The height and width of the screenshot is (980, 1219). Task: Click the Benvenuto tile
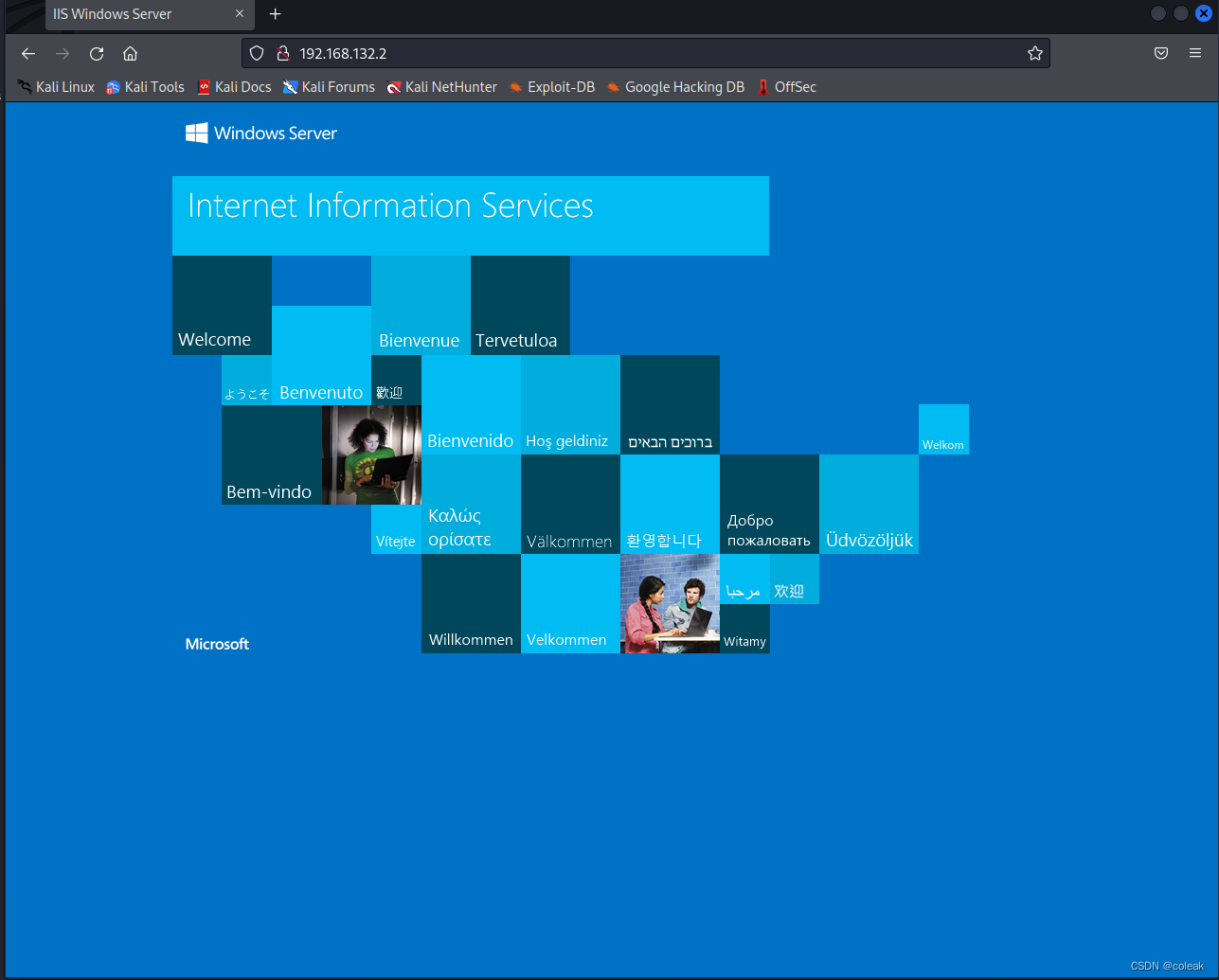point(321,355)
